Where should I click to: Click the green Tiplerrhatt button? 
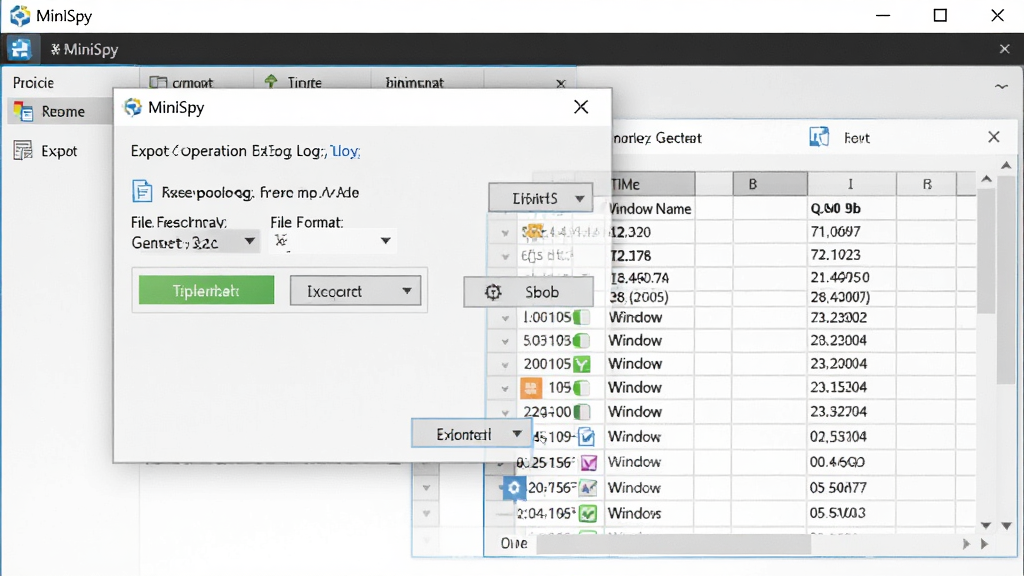(206, 290)
